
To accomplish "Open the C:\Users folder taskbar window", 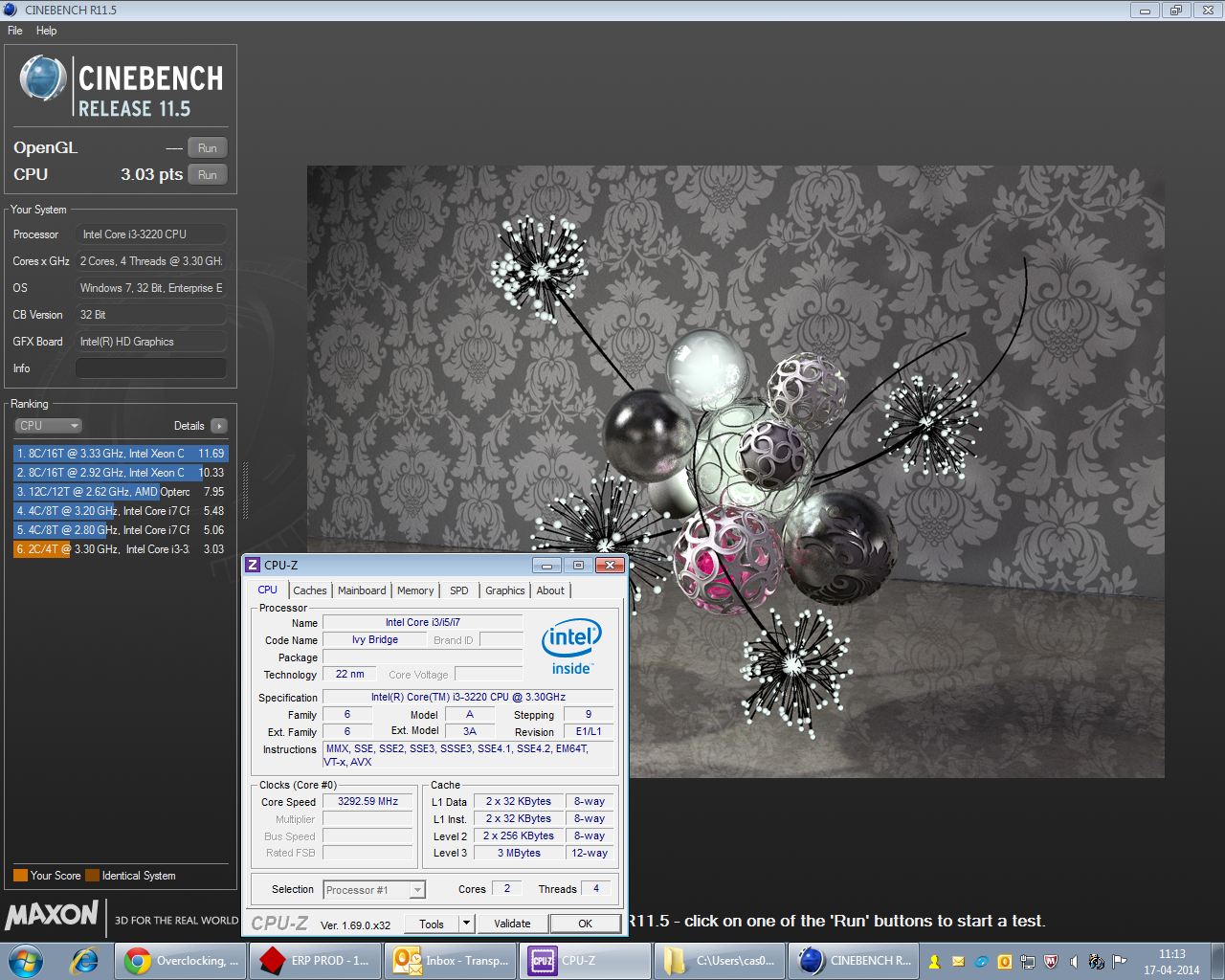I will (x=720, y=961).
